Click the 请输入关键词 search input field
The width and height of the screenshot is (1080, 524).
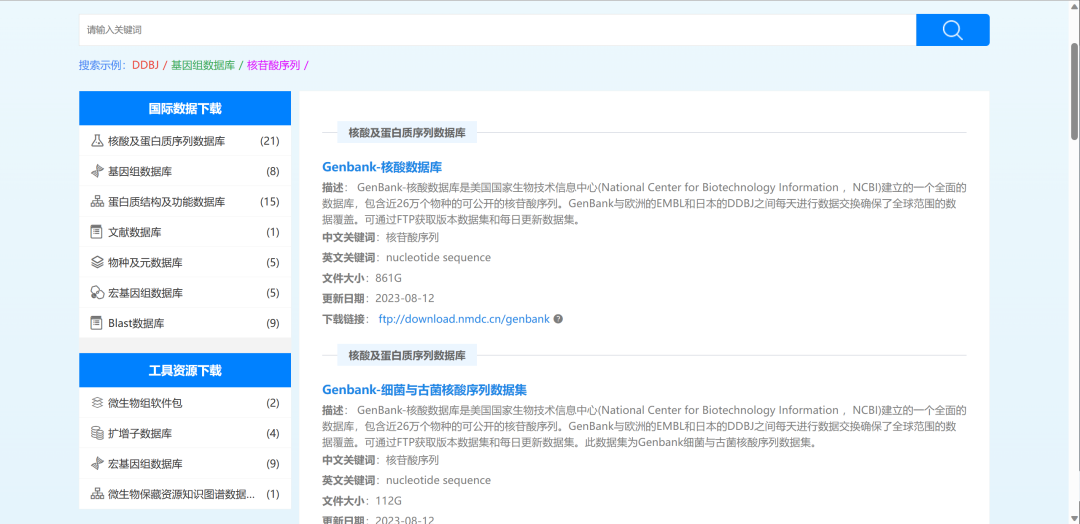tap(497, 30)
